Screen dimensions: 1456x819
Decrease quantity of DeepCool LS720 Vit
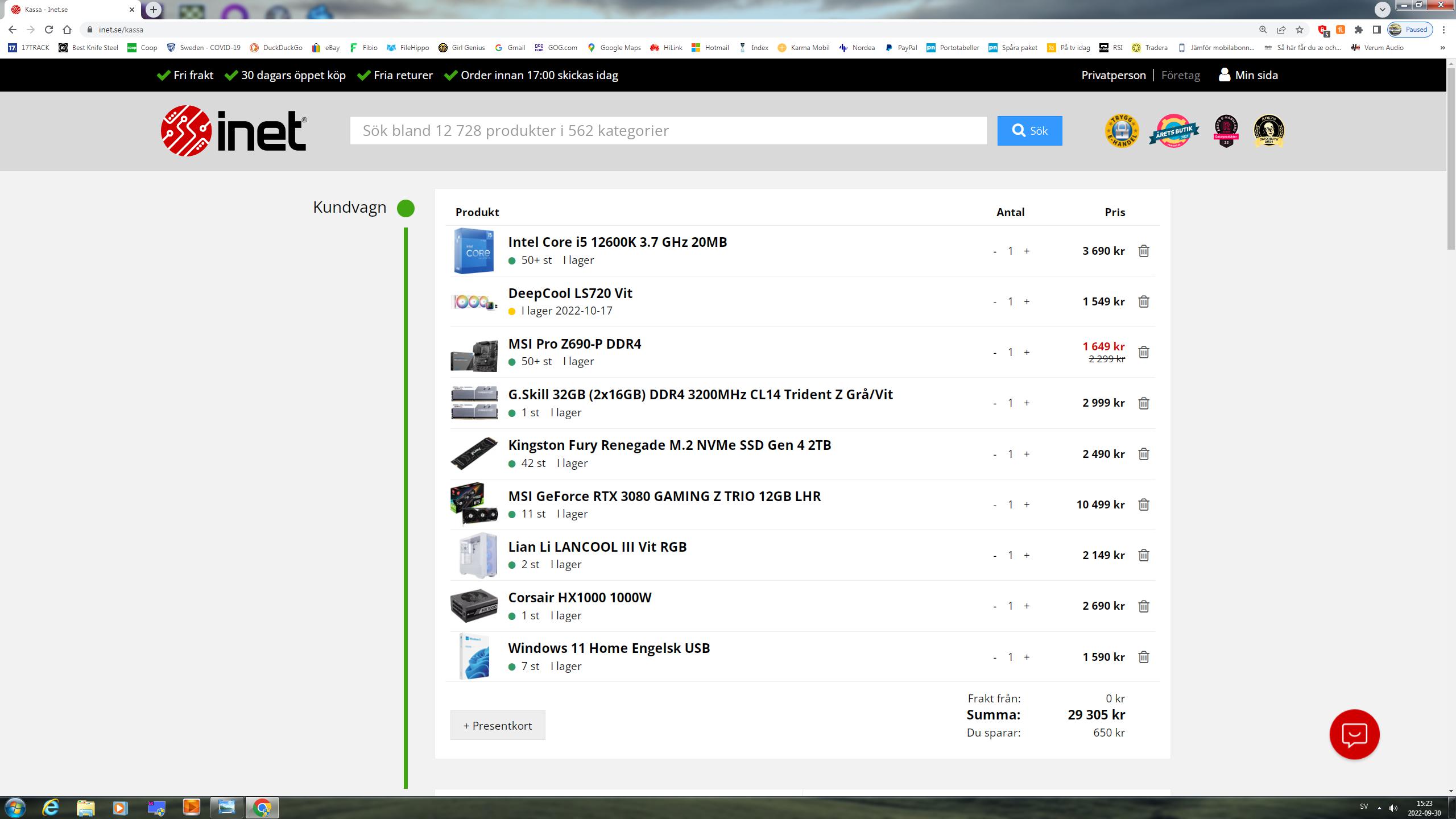[995, 302]
